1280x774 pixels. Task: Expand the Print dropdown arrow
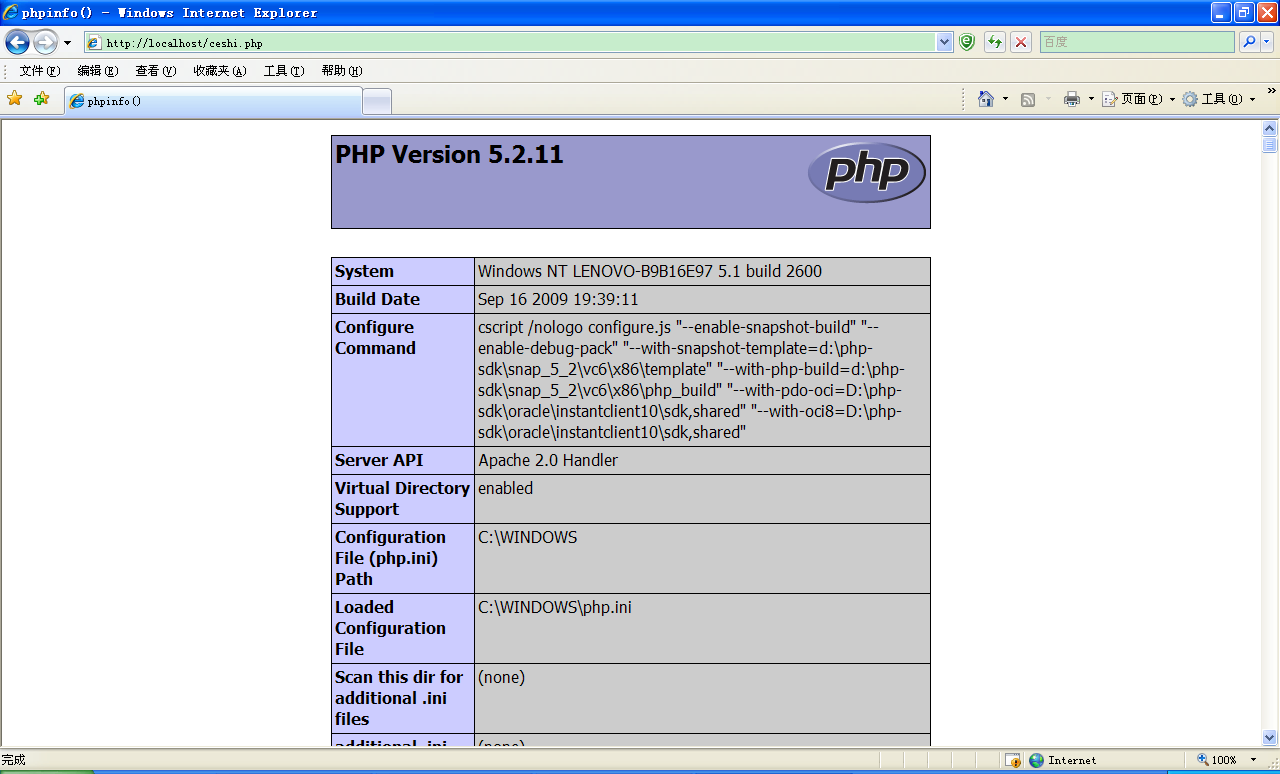tap(1091, 100)
